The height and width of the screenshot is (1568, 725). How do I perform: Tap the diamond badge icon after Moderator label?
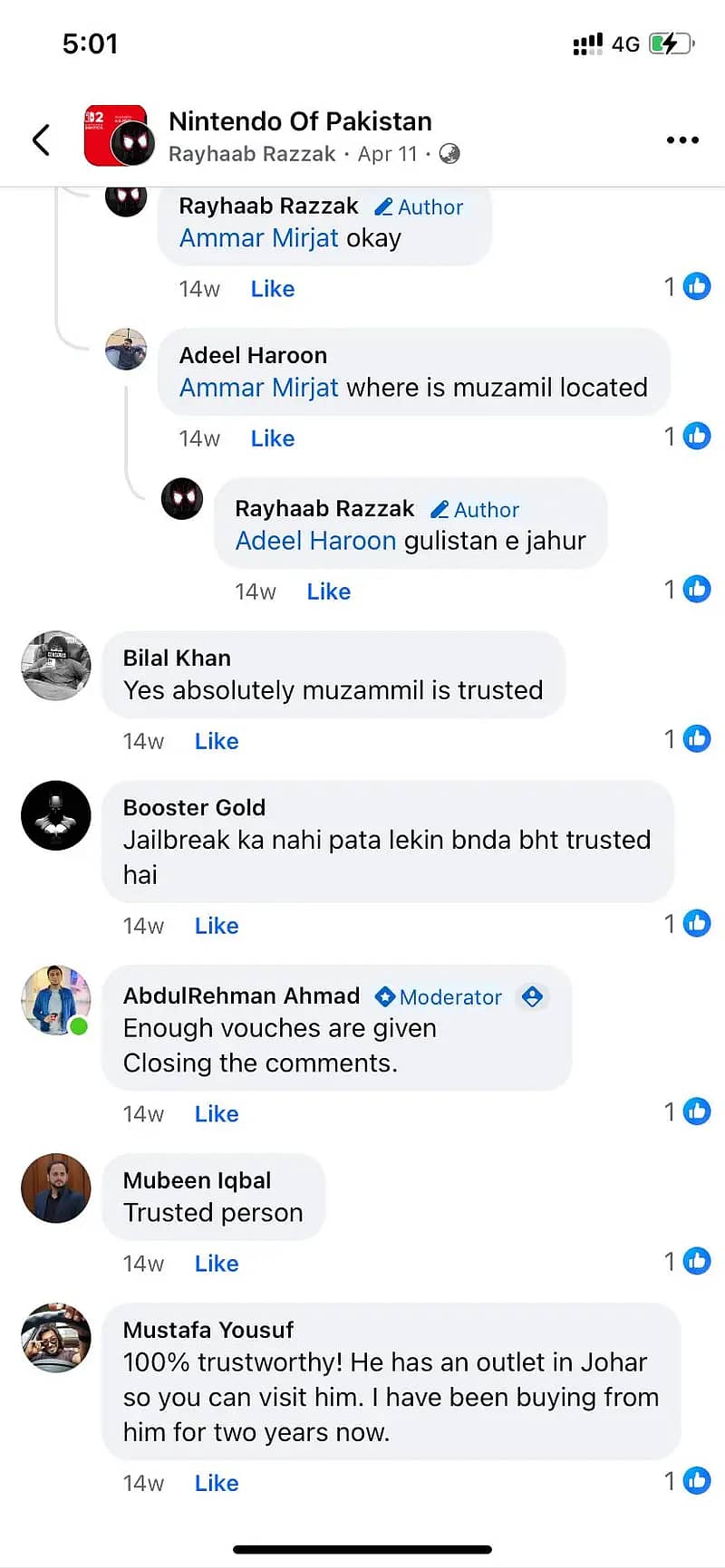coord(533,997)
